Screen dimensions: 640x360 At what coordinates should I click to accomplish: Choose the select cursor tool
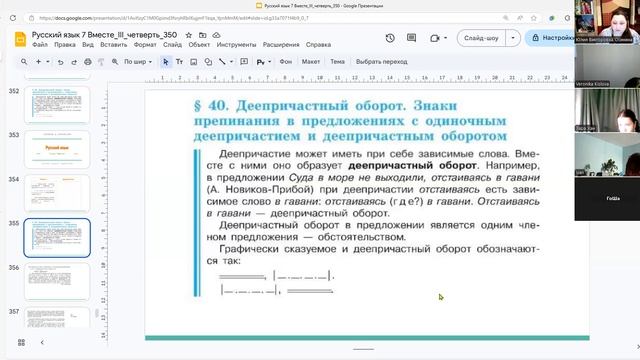(165, 62)
